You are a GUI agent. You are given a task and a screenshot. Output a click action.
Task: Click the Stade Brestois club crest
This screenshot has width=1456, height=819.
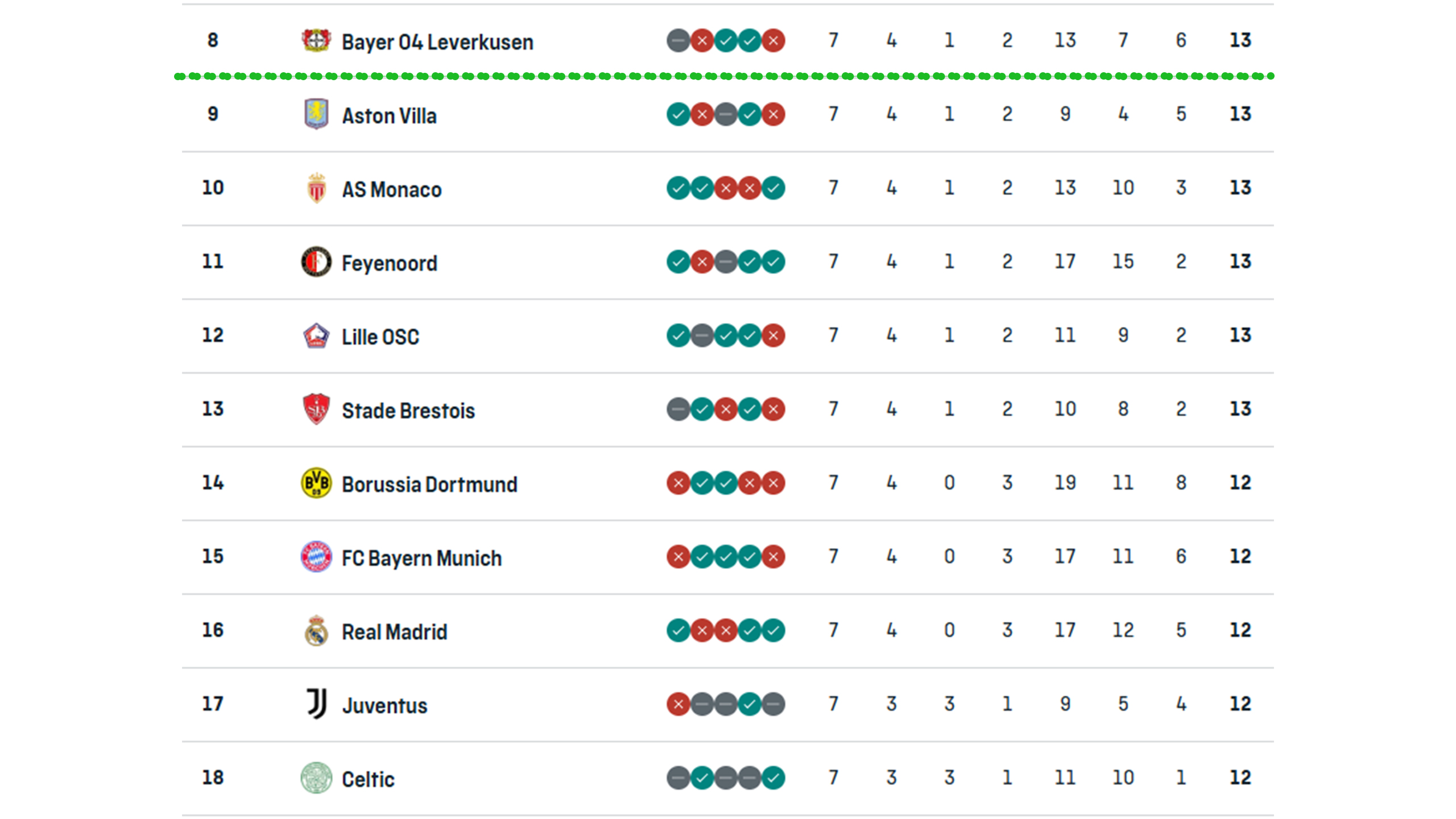[x=316, y=409]
